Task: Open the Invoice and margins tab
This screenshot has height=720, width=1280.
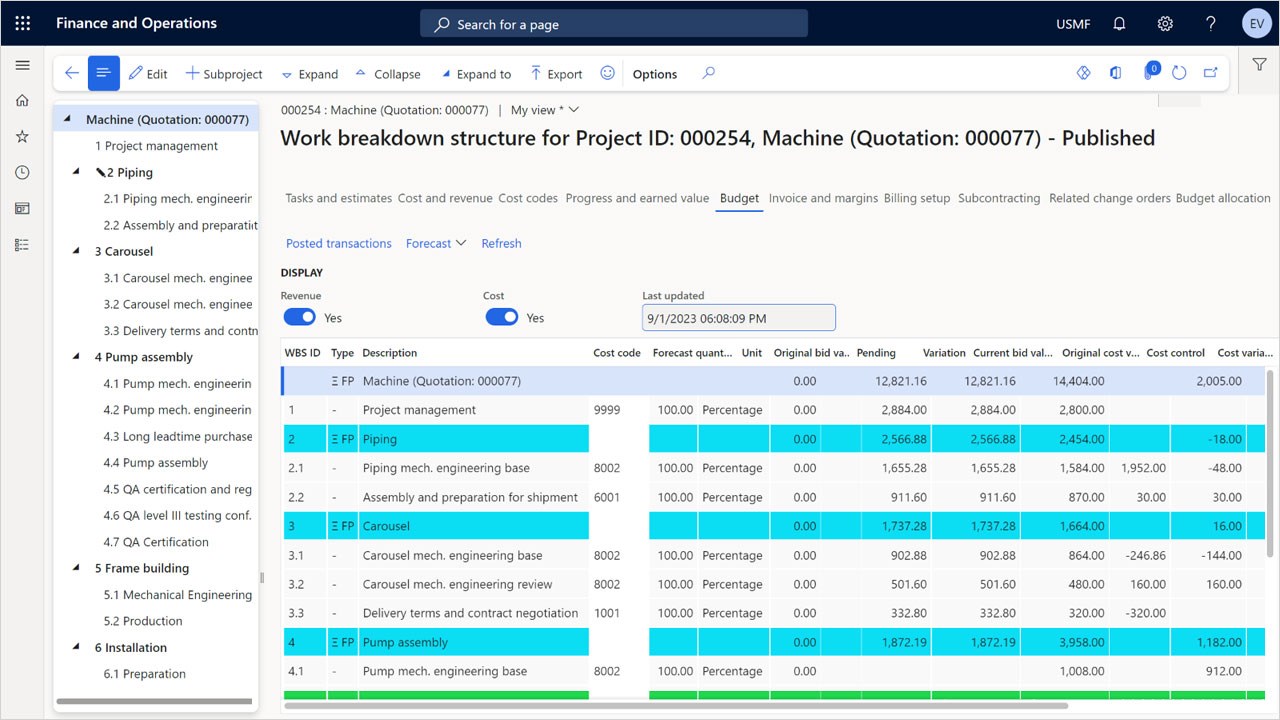Action: (x=823, y=198)
